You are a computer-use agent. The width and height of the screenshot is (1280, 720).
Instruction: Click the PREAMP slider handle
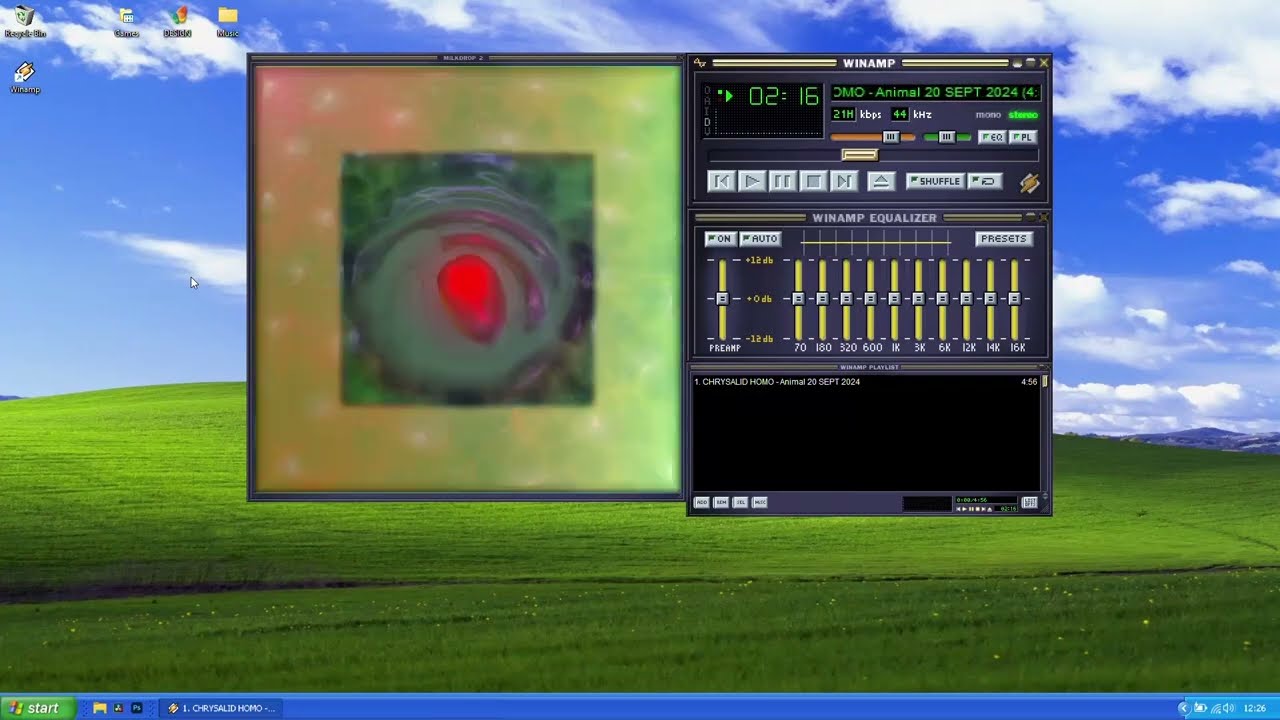coord(721,298)
